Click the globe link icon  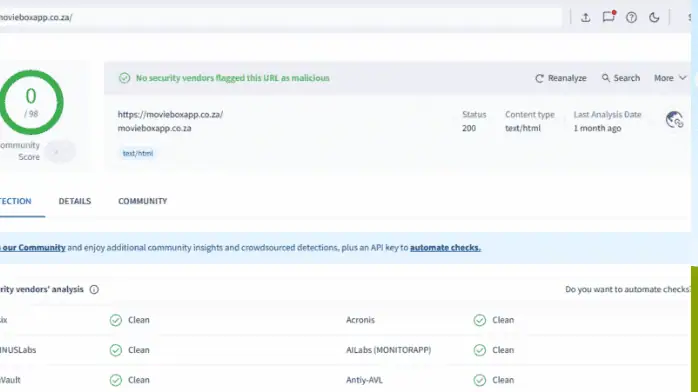674,120
